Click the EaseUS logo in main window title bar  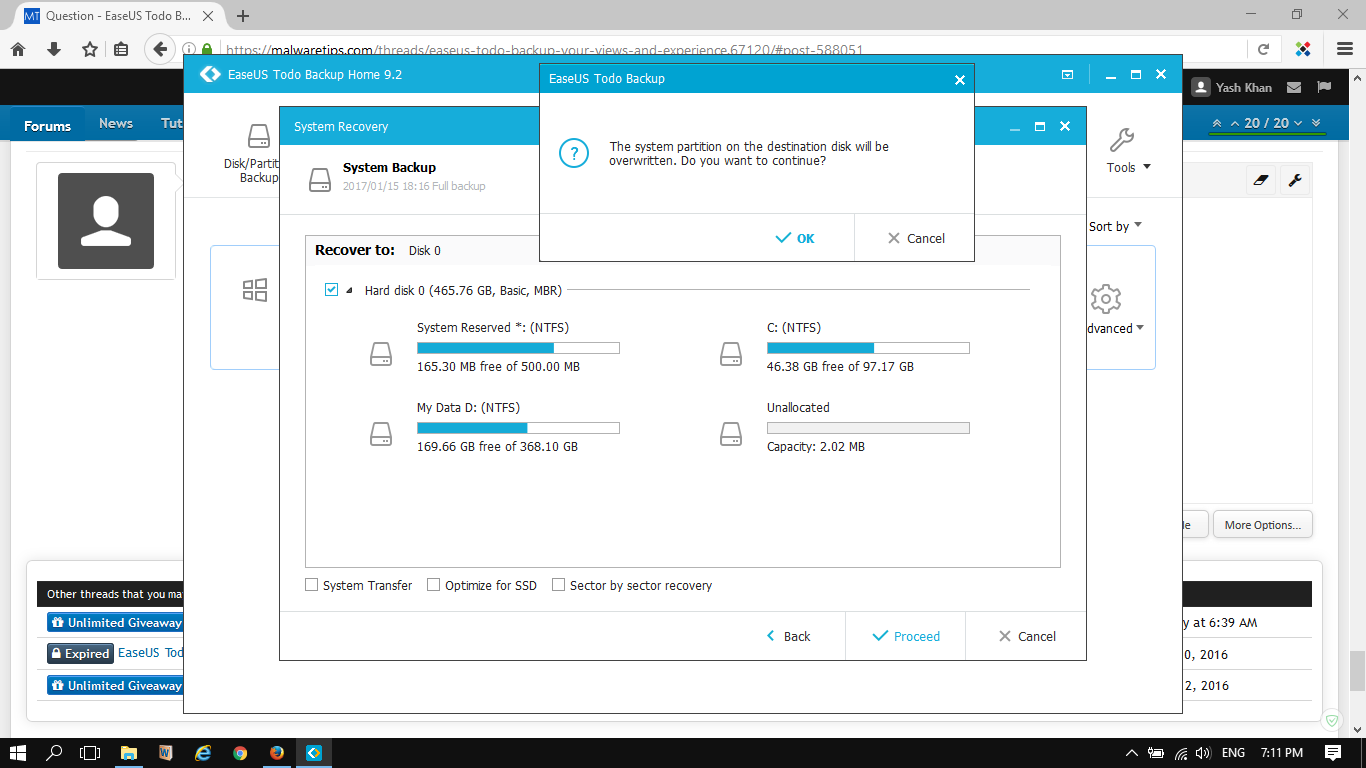point(210,74)
